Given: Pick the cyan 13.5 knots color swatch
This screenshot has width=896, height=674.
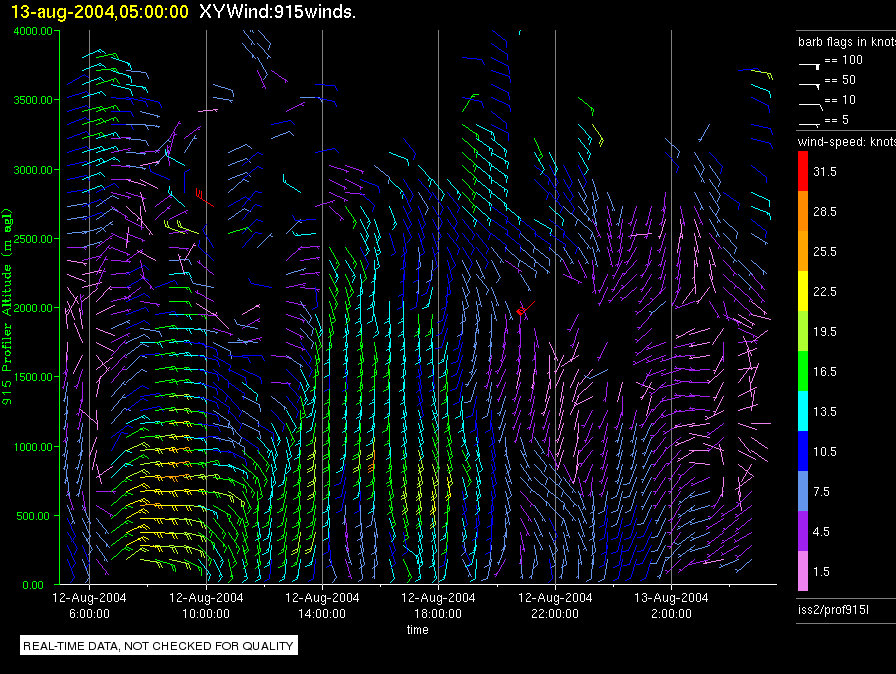Looking at the screenshot, I should coord(802,411).
